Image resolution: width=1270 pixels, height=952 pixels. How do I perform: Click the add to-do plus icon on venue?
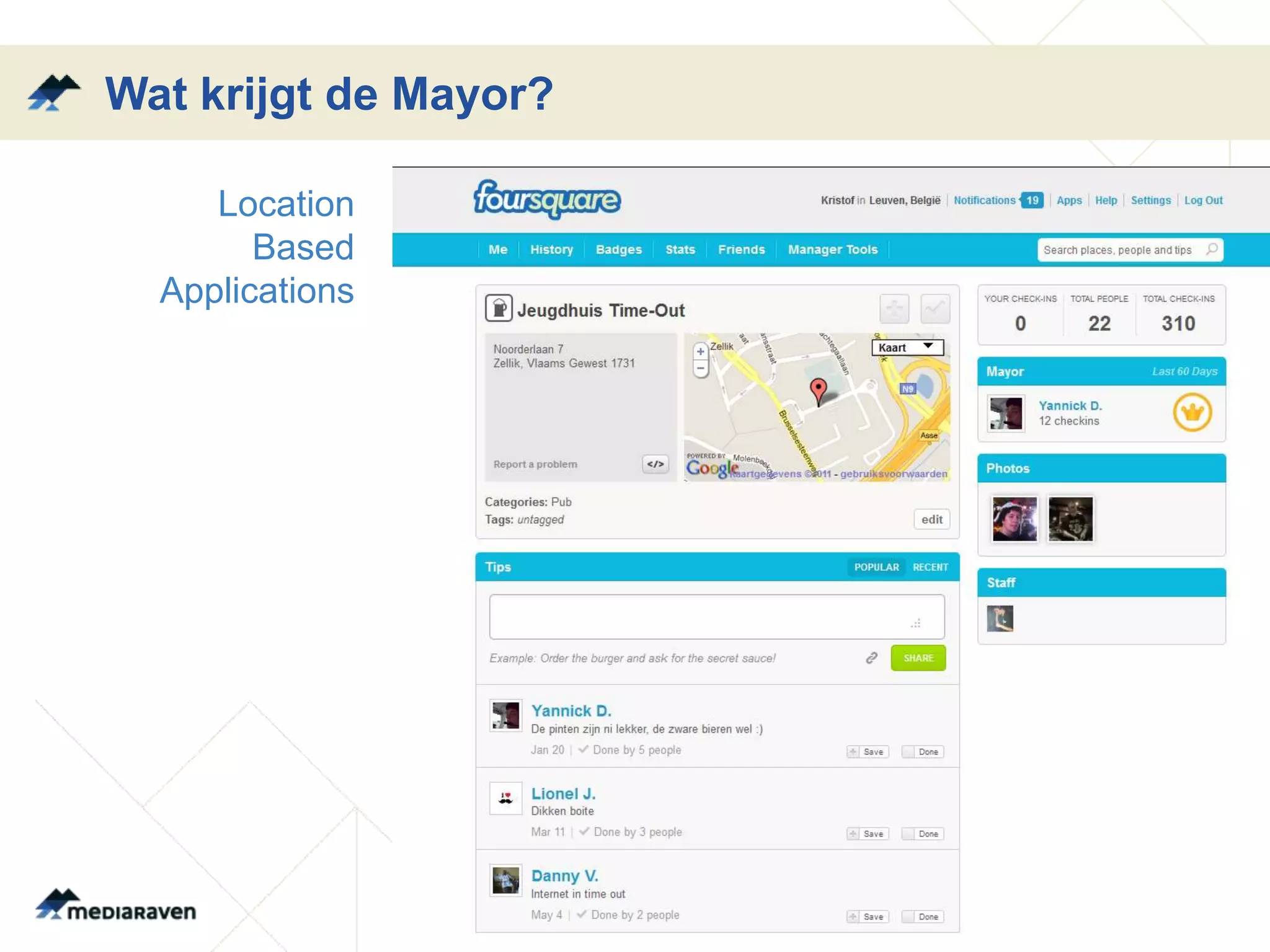pyautogui.click(x=894, y=309)
